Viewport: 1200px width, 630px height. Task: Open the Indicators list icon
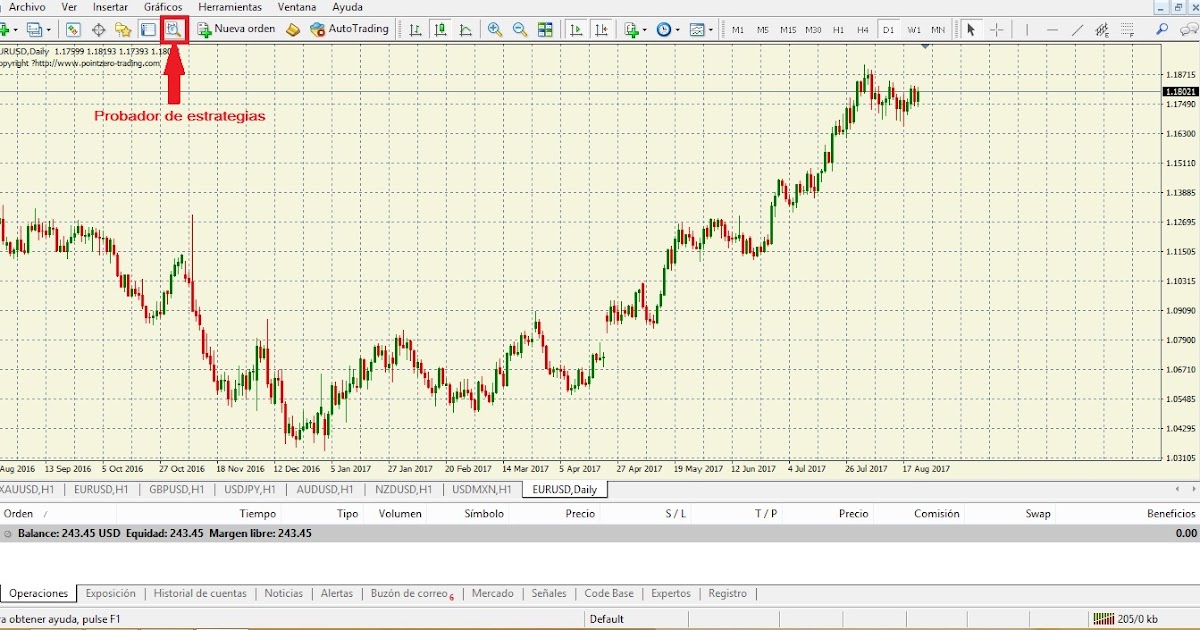(x=631, y=29)
